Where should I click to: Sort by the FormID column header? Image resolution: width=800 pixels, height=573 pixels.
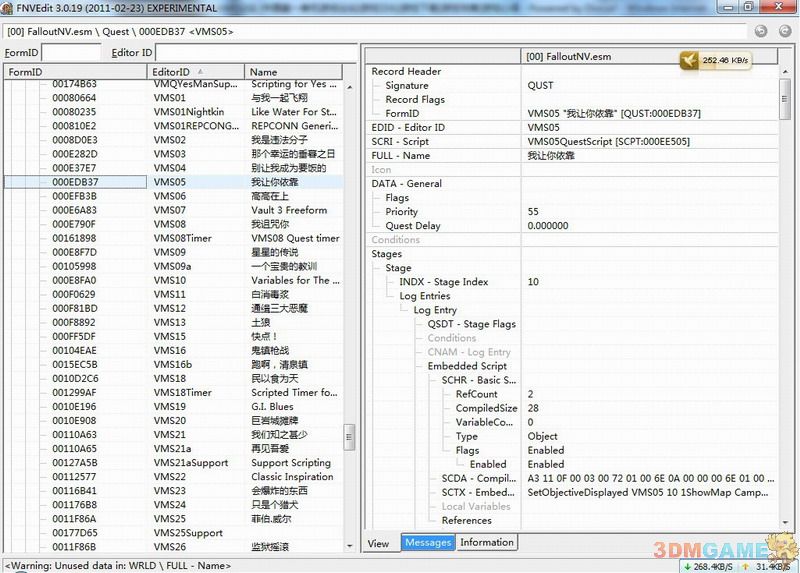point(76,72)
